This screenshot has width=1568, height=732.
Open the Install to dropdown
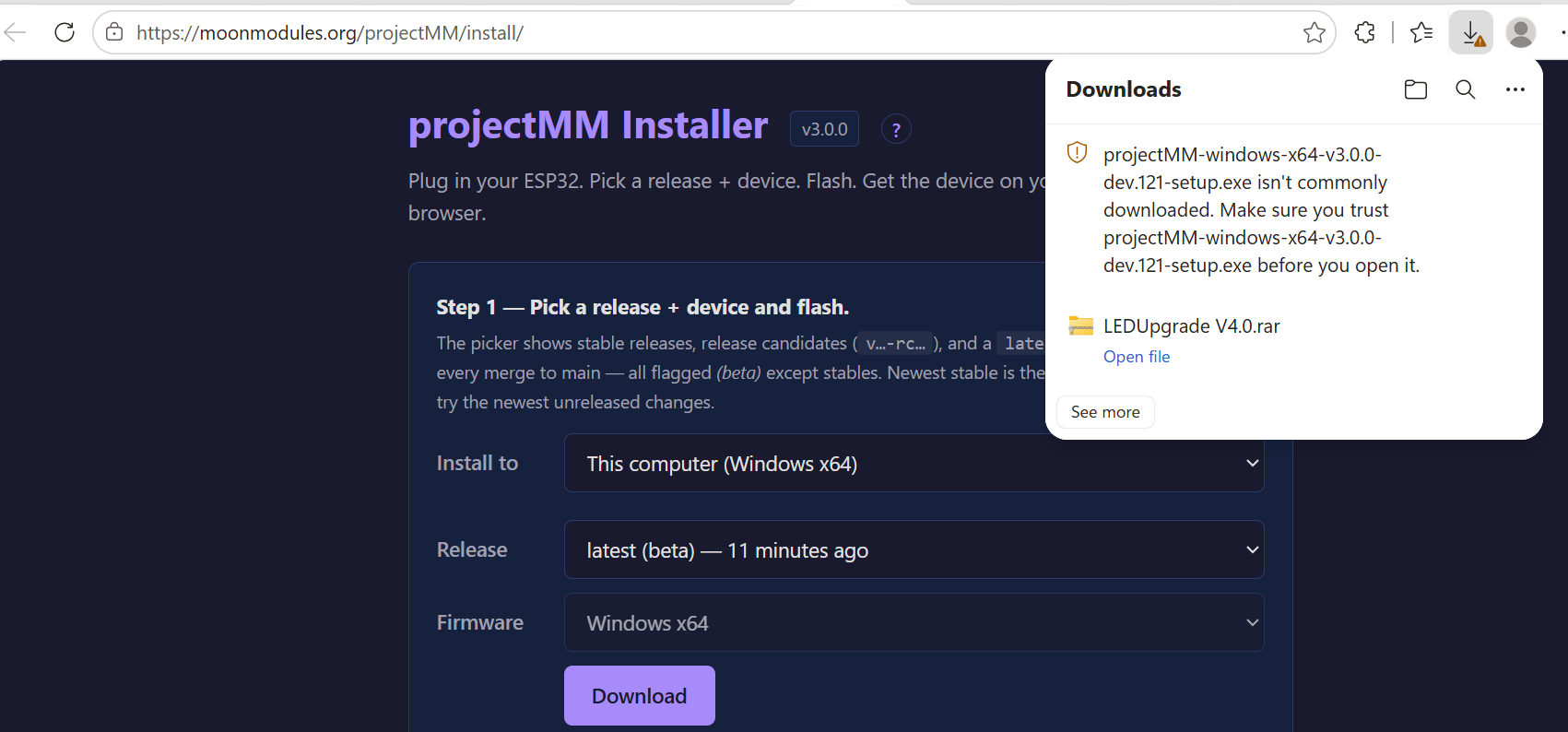[x=914, y=464]
